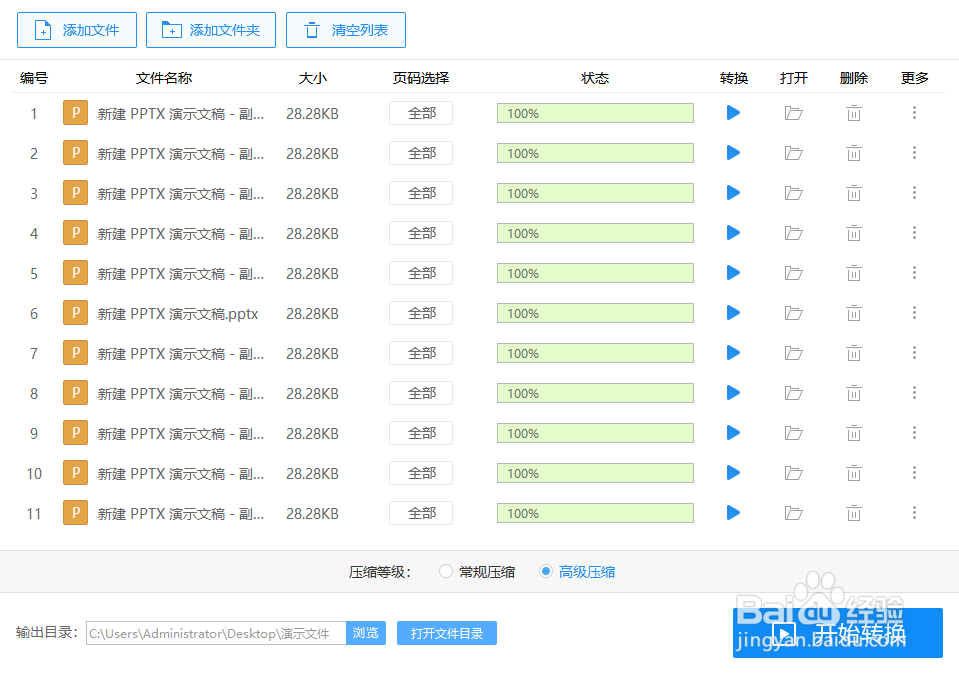This screenshot has width=959, height=673.
Task: Open 打开文件目录 to view output directory
Action: tap(446, 633)
